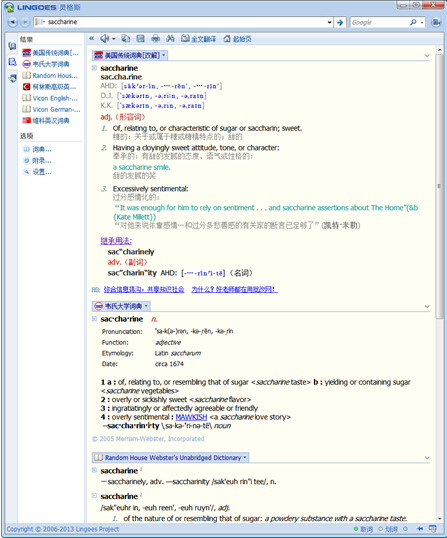Click the binoculars find icon
The width and height of the screenshot is (447, 538).
coord(170,39)
